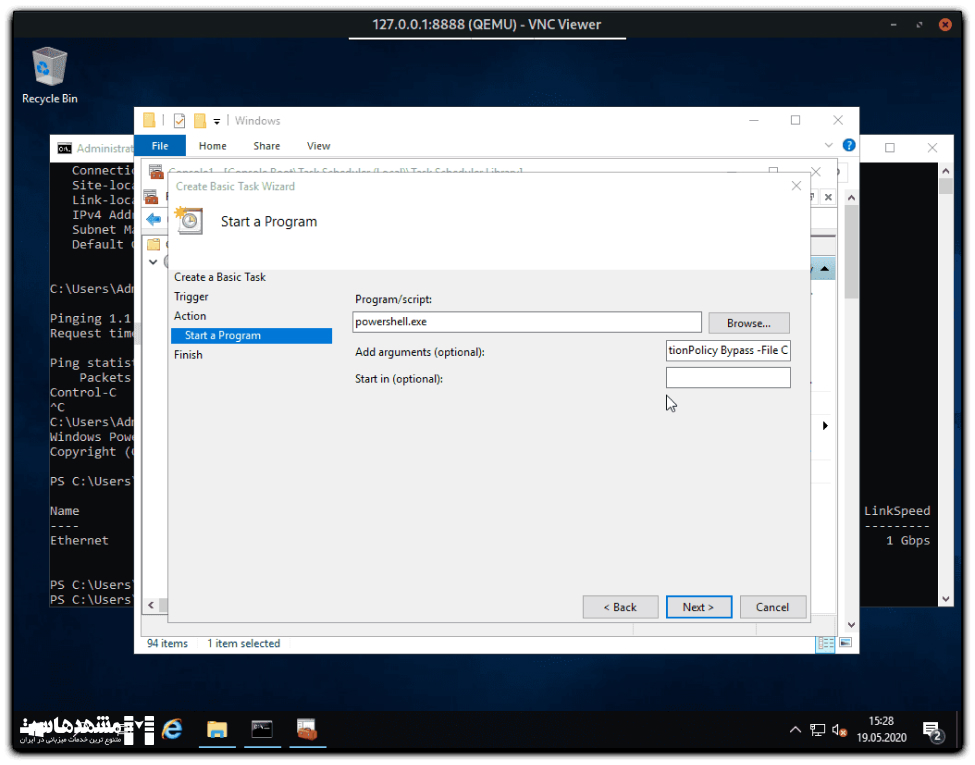
Task: Click the Task Scheduler console taskbar icon
Action: 308,729
